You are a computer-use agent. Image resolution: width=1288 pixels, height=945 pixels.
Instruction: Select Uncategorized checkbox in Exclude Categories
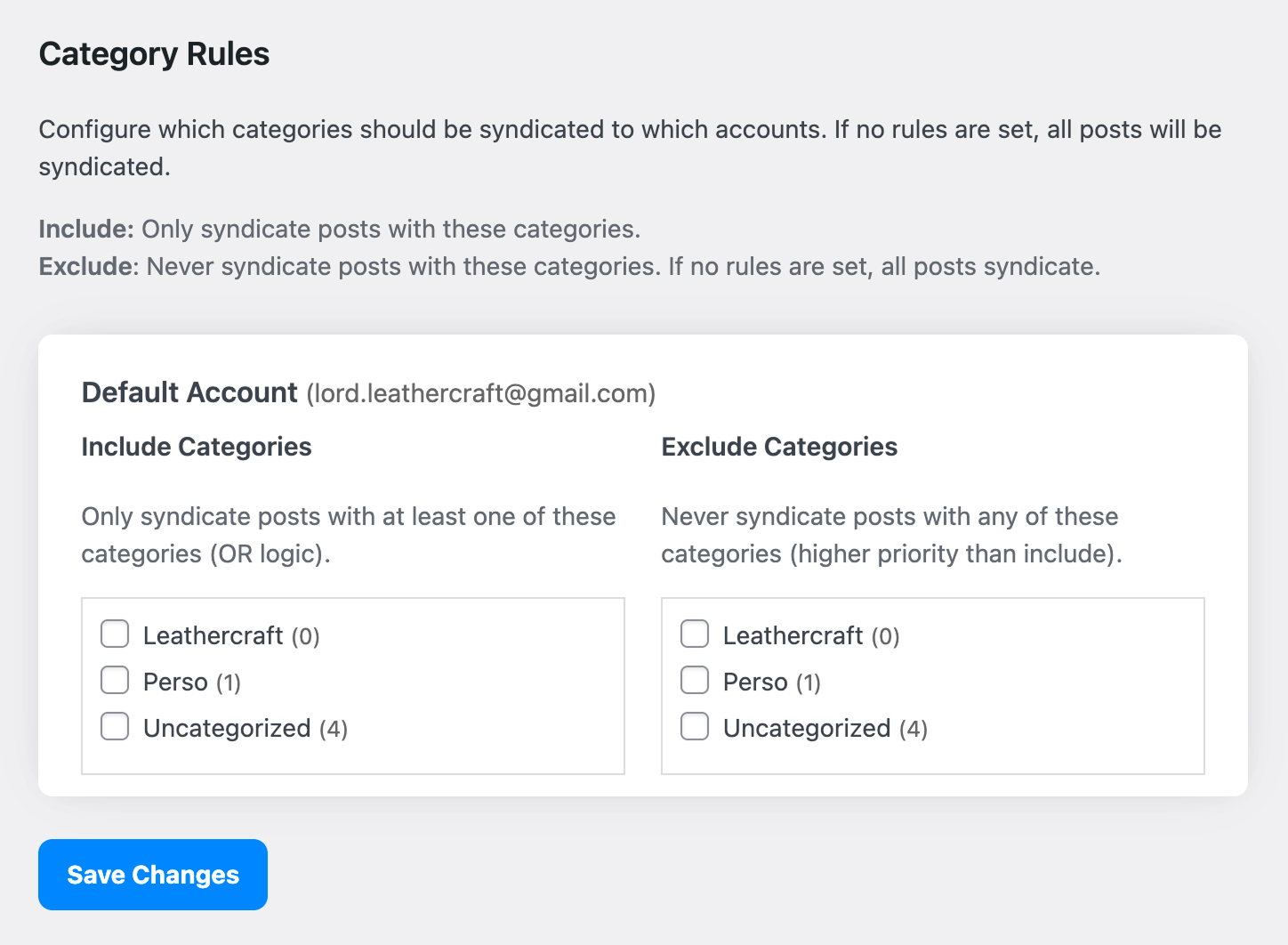point(695,727)
